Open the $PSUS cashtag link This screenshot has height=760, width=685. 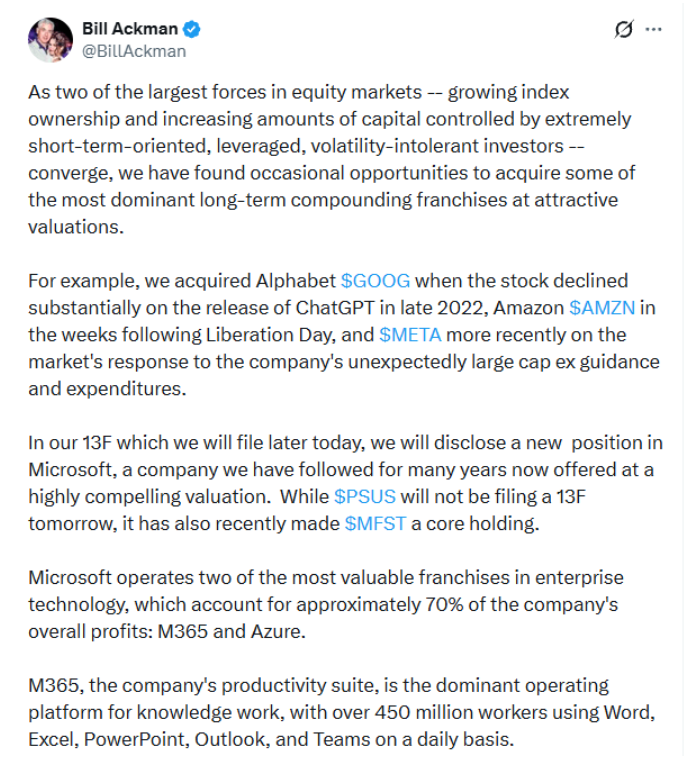[x=365, y=497]
